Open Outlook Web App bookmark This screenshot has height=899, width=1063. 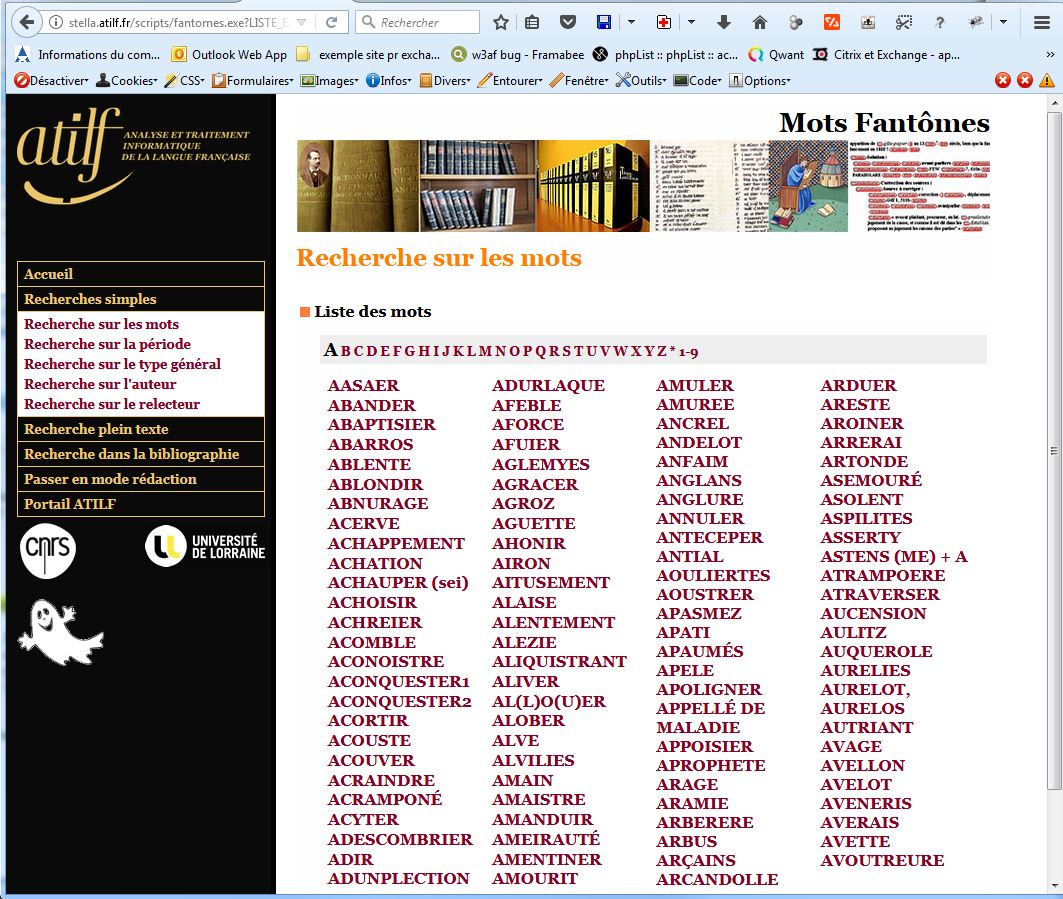click(229, 54)
